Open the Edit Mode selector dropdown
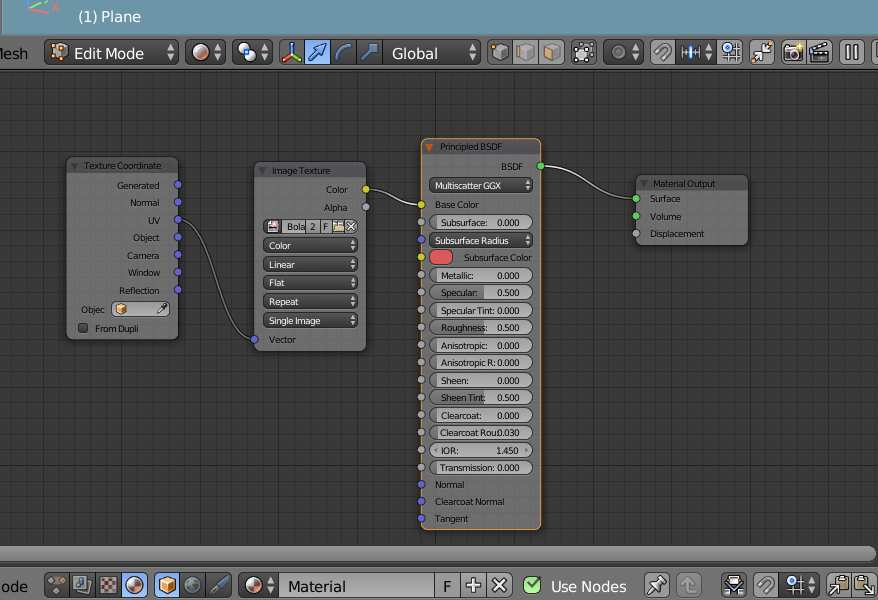878x600 pixels. coord(111,53)
